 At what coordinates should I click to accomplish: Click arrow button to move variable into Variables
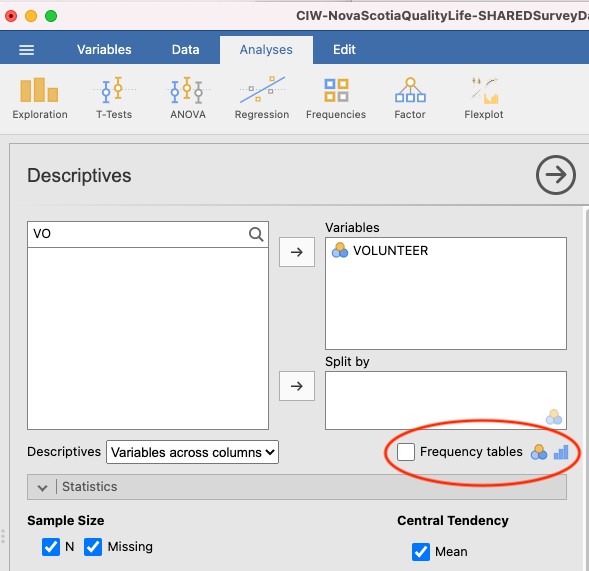pos(297,252)
